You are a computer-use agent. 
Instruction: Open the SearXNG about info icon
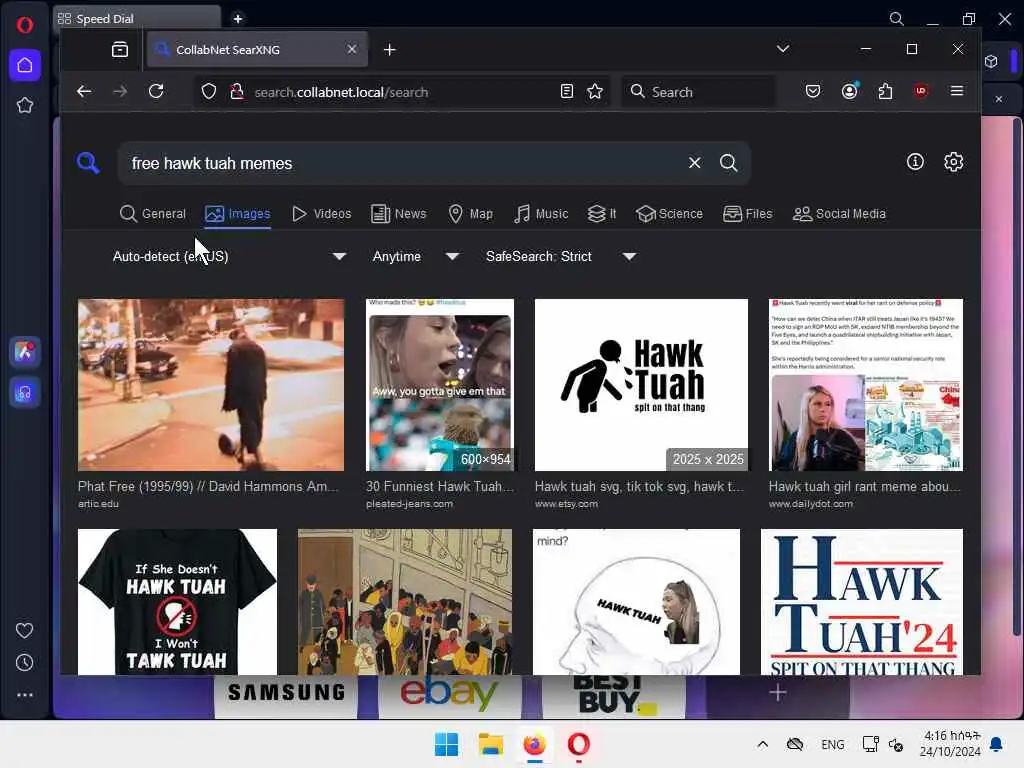[915, 162]
